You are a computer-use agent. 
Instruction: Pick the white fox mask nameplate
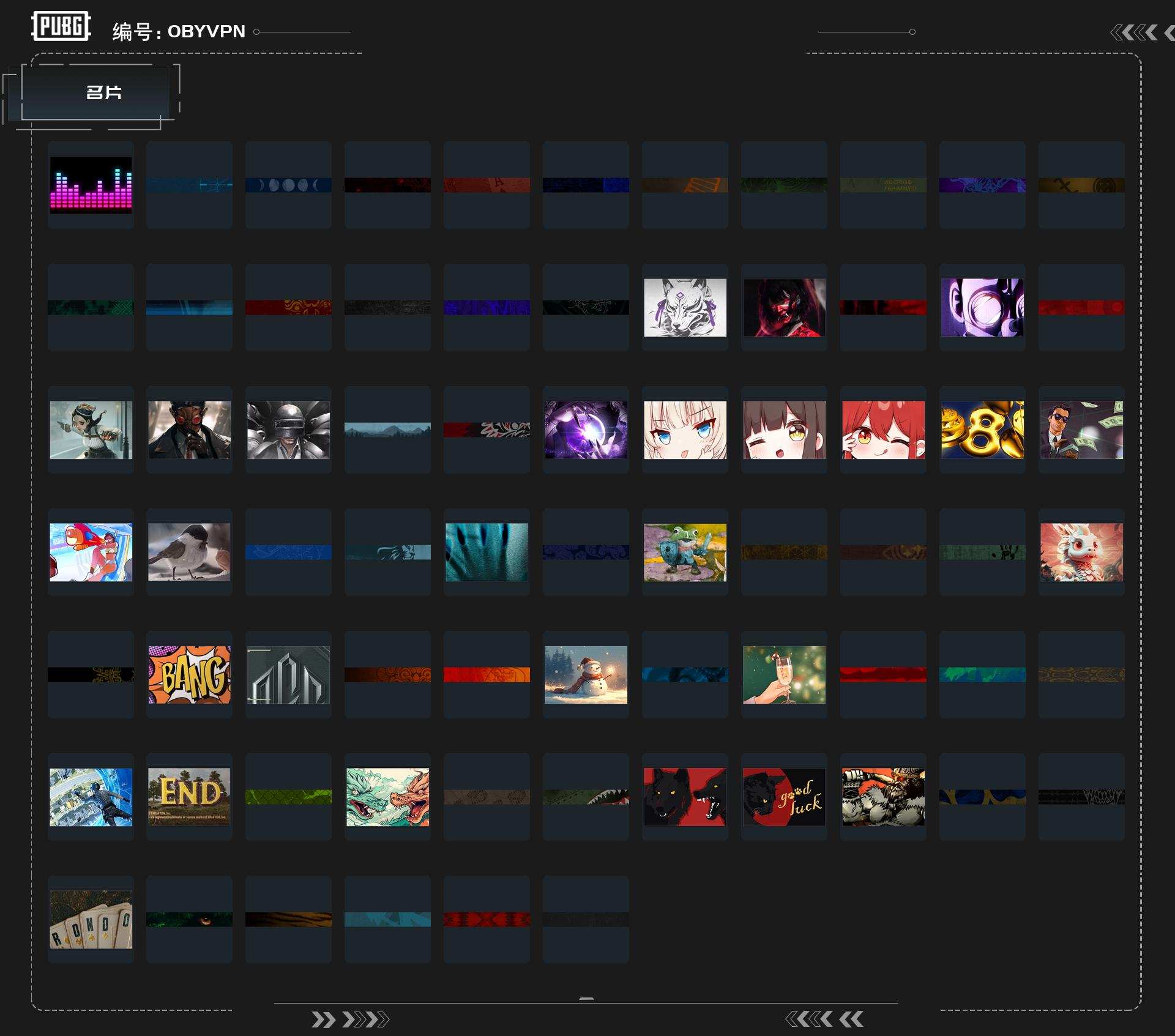[685, 307]
